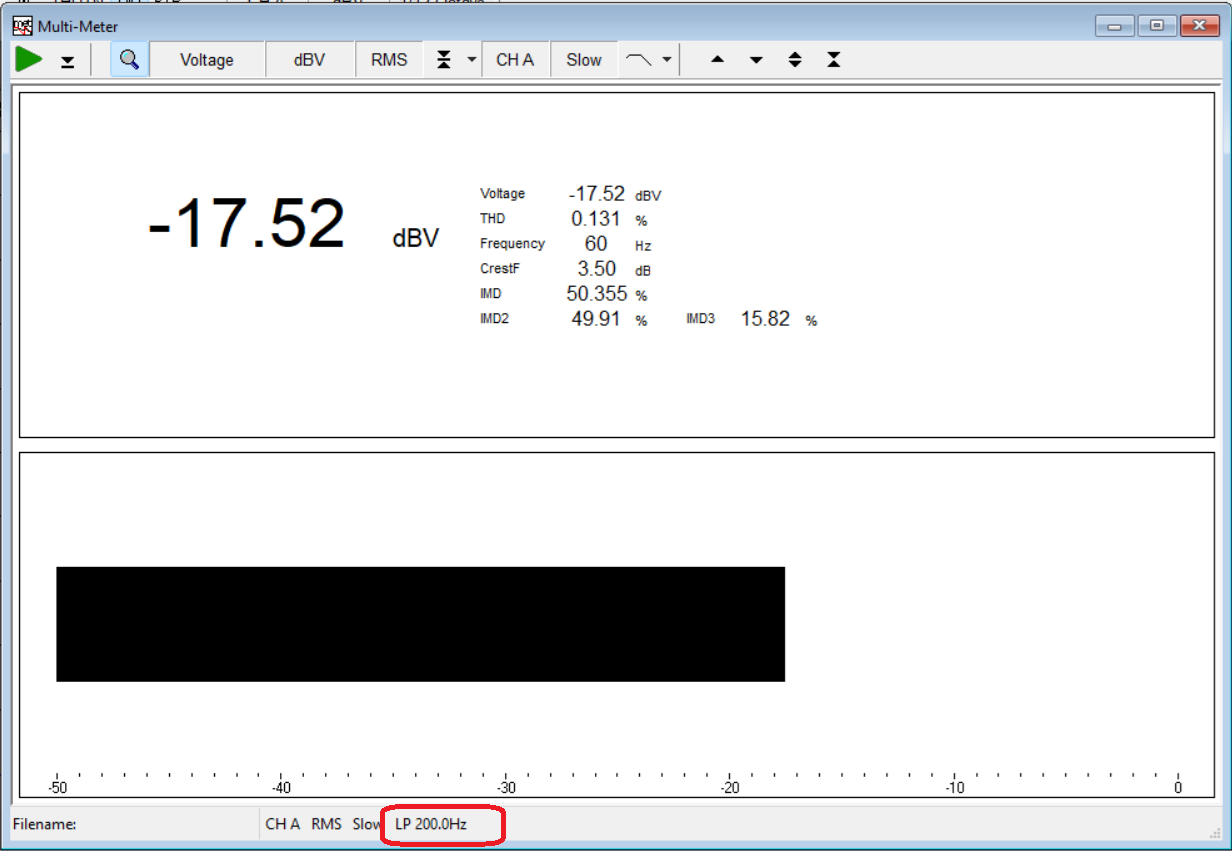This screenshot has height=851, width=1232.
Task: Click the CrestF value 3.50
Action: pyautogui.click(x=597, y=269)
